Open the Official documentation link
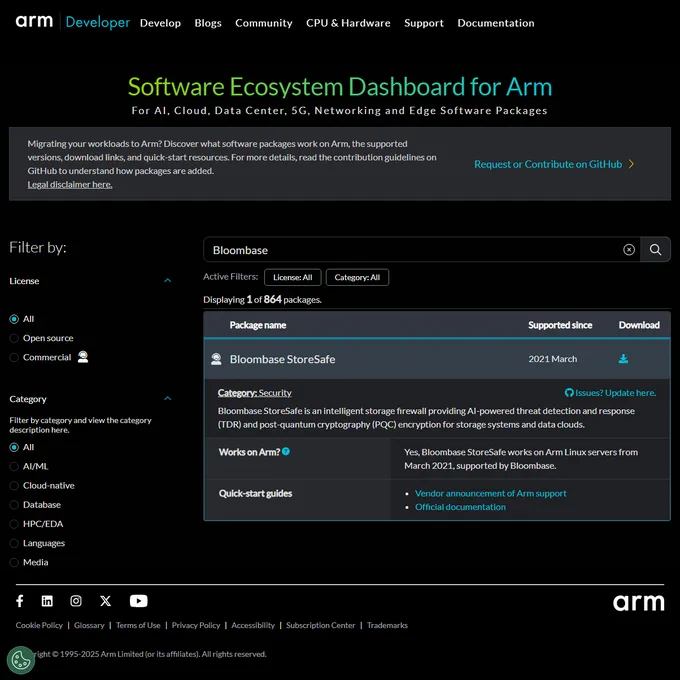Image resolution: width=680 pixels, height=680 pixels. pos(460,507)
